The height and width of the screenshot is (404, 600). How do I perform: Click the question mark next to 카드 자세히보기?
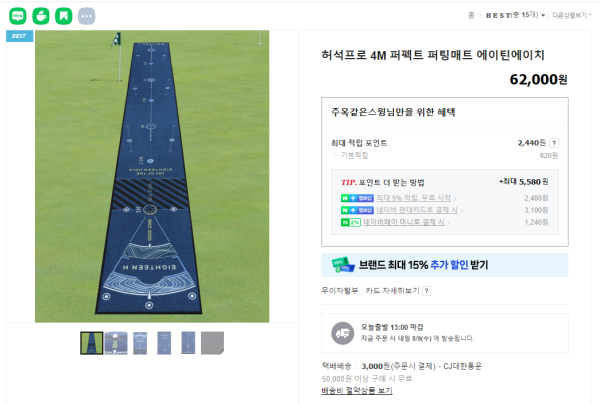click(427, 291)
